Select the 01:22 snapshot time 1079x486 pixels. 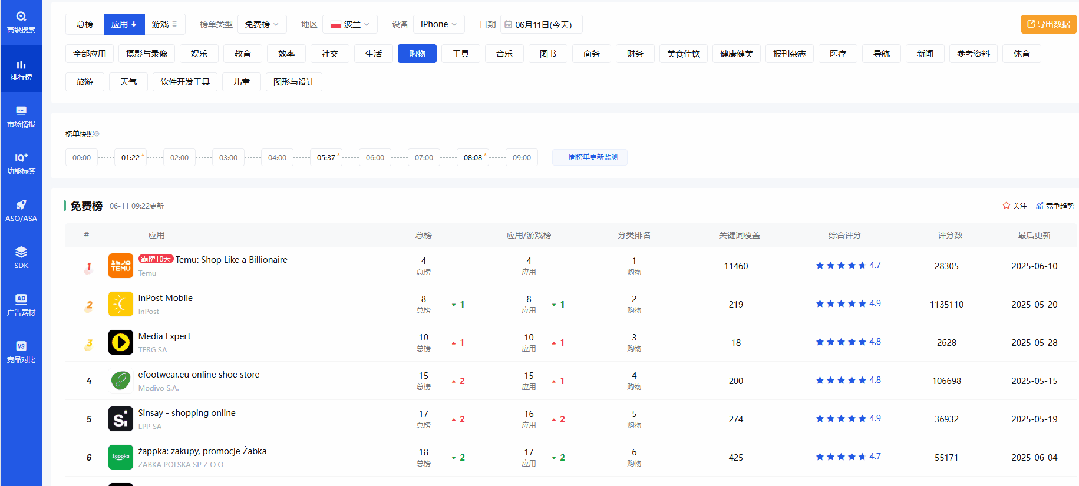131,158
